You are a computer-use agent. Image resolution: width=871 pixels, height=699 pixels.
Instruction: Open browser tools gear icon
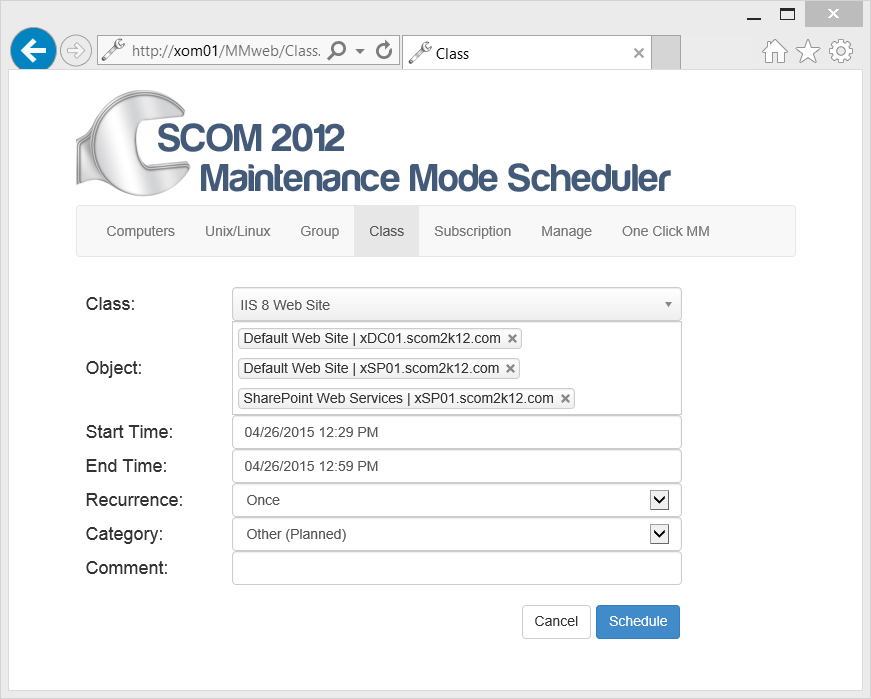pos(841,51)
